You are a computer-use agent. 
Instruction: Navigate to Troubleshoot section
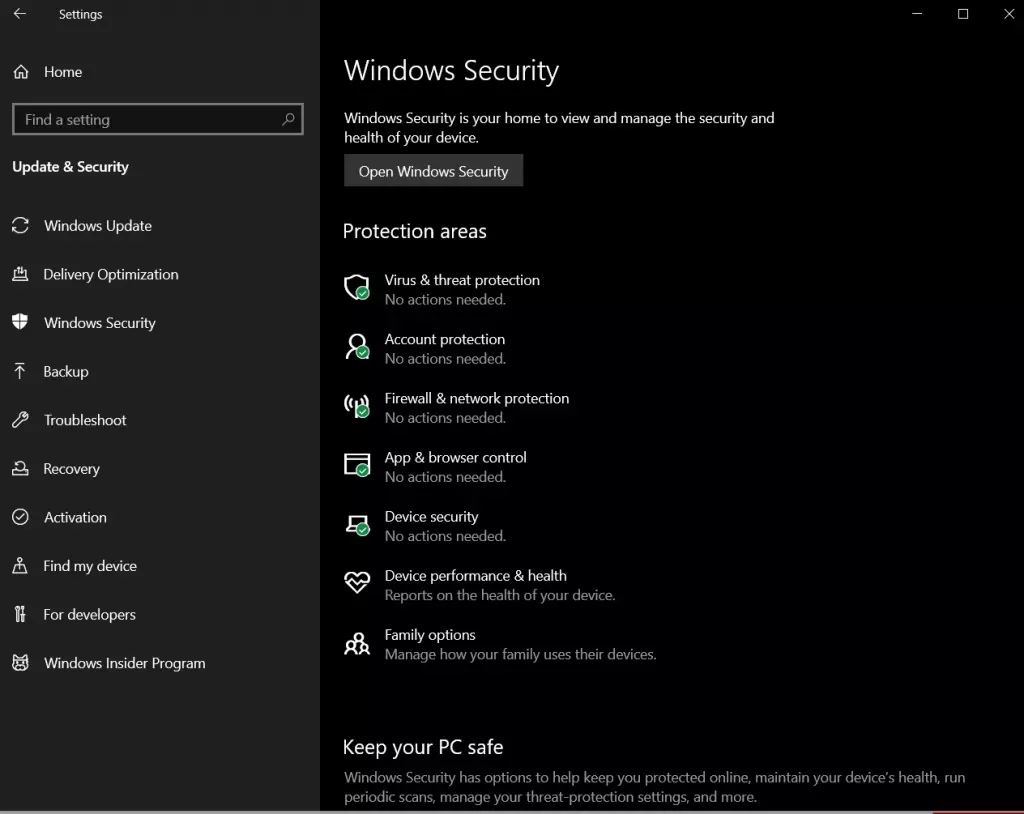[85, 420]
